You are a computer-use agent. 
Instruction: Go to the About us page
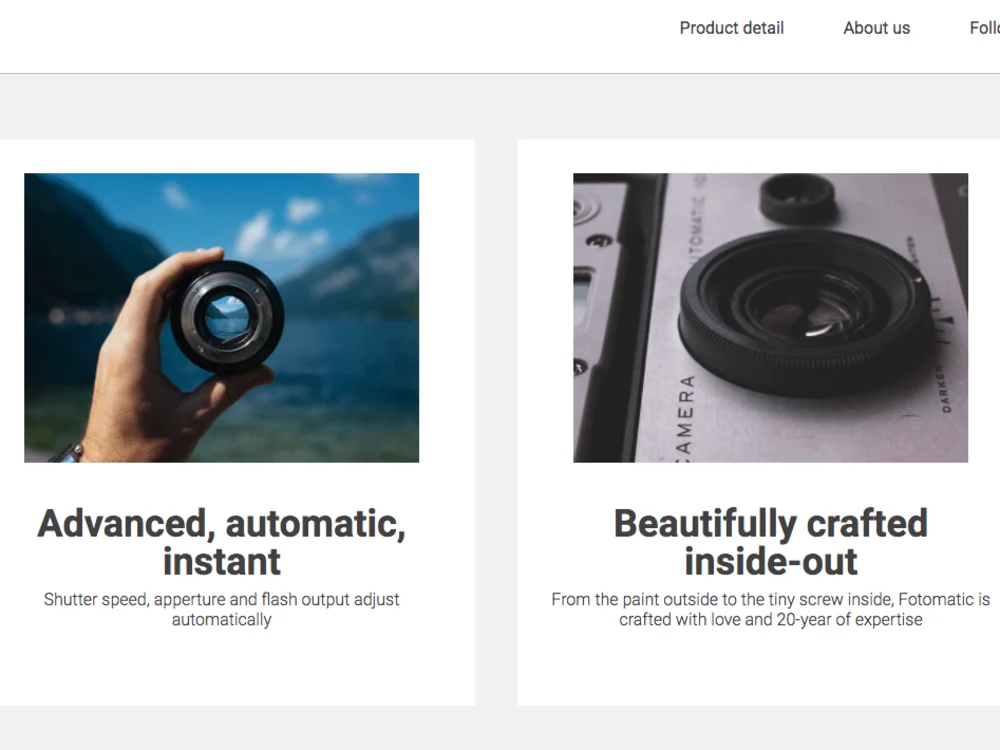pos(876,28)
